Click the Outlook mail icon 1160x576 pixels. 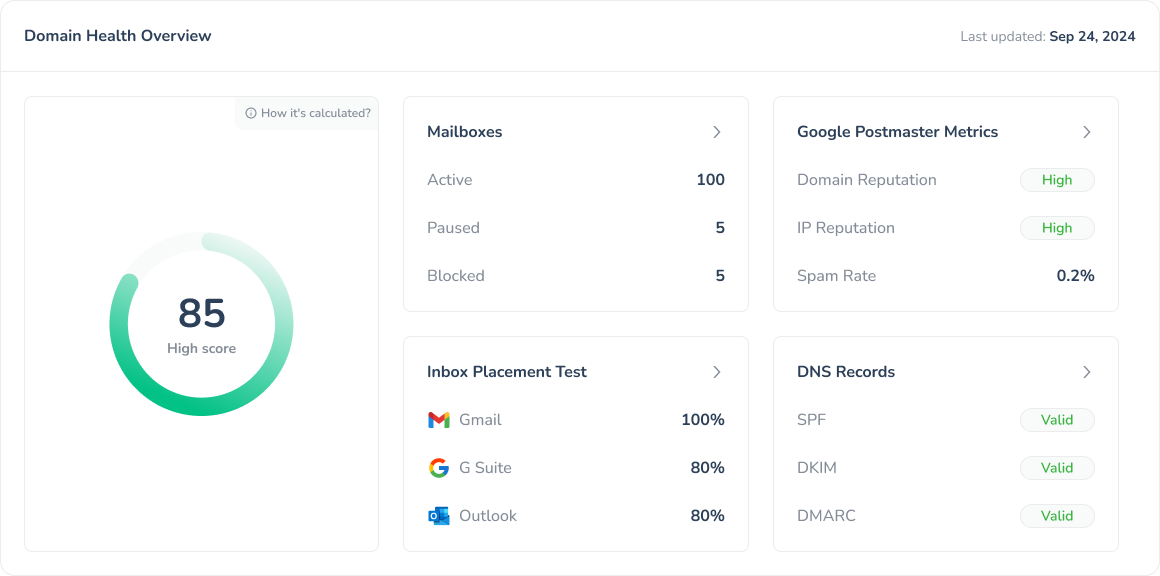pyautogui.click(x=438, y=516)
